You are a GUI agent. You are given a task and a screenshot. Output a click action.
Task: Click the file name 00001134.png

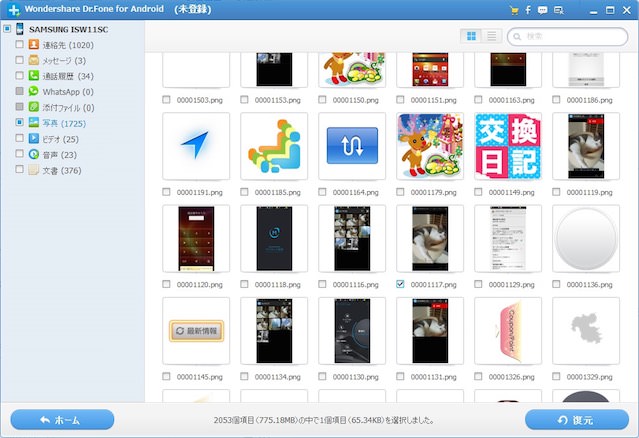coord(278,377)
